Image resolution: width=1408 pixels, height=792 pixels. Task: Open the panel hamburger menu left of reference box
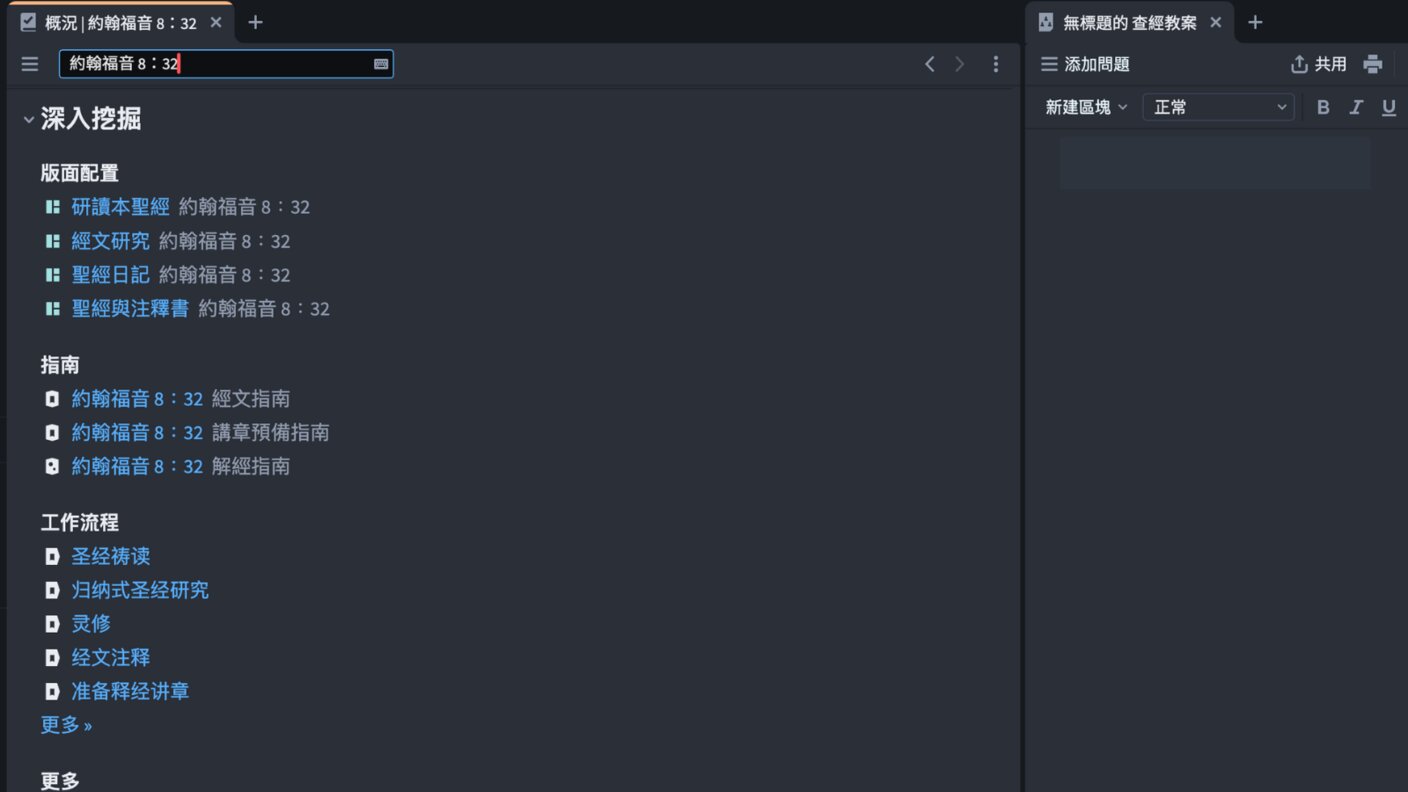30,64
